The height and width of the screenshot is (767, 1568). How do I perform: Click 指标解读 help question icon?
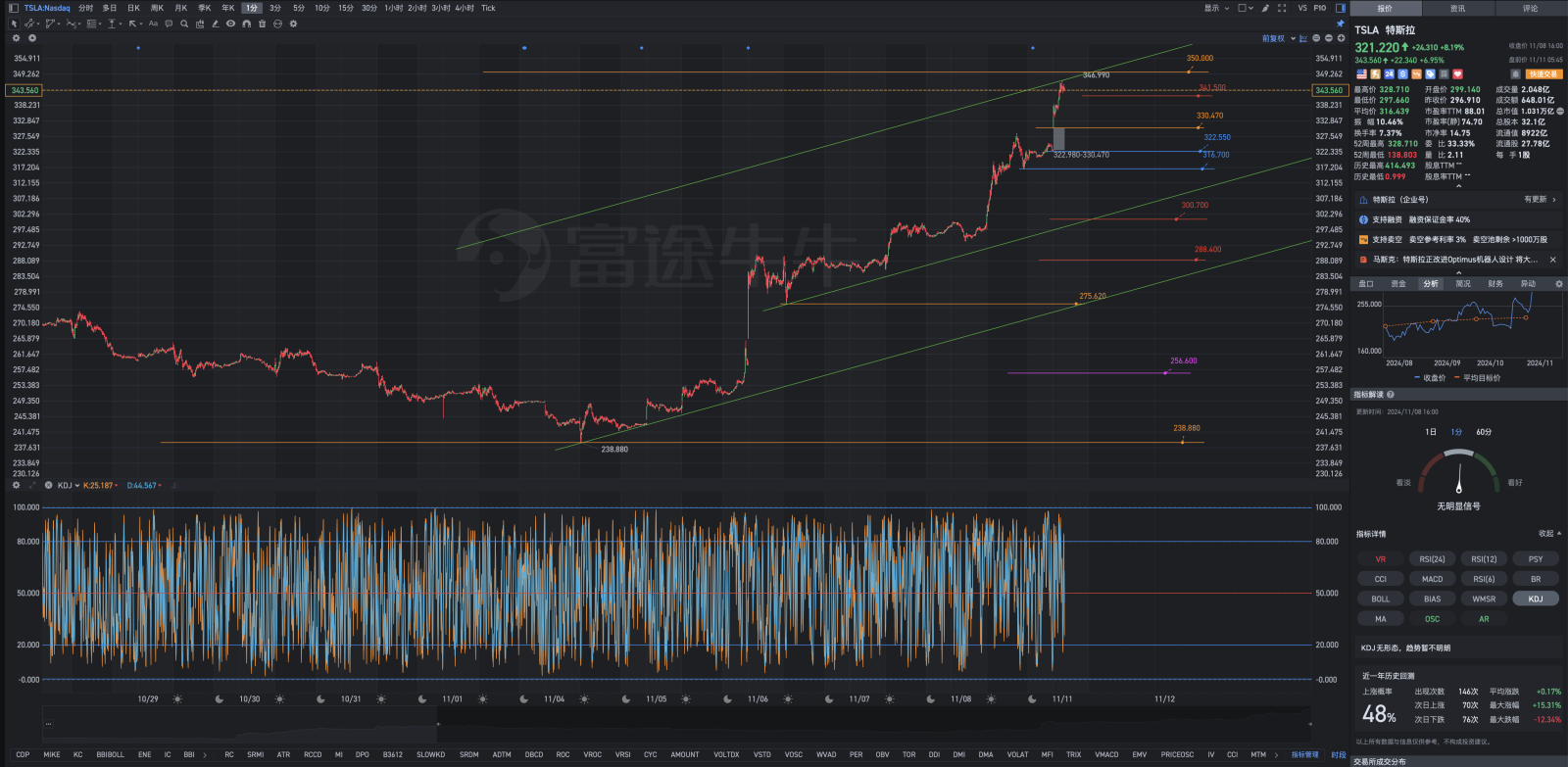pyautogui.click(x=1391, y=395)
